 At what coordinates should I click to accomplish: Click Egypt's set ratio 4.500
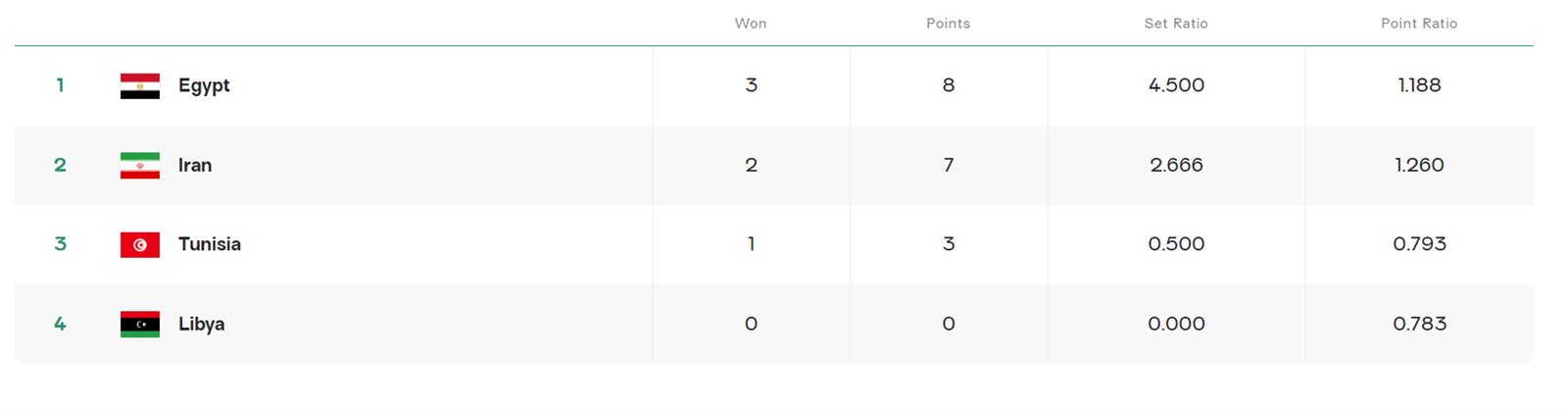1176,85
